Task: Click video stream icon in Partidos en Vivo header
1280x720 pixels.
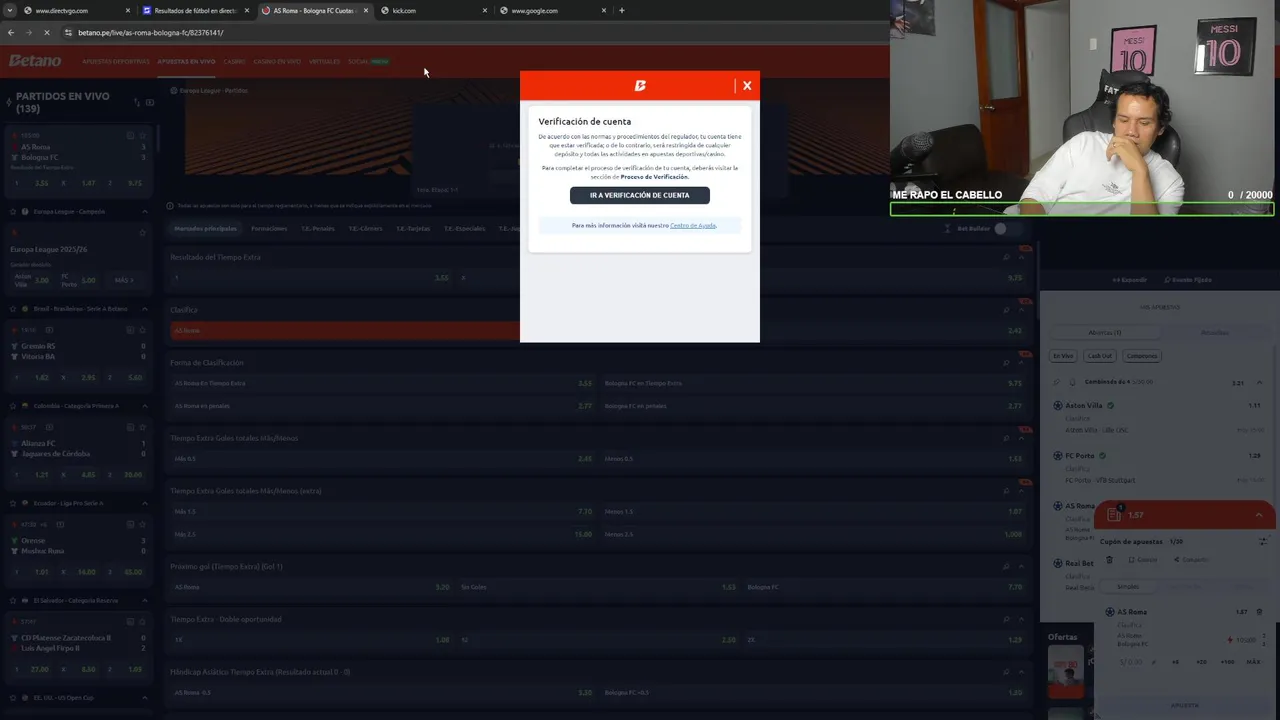Action: (x=150, y=102)
